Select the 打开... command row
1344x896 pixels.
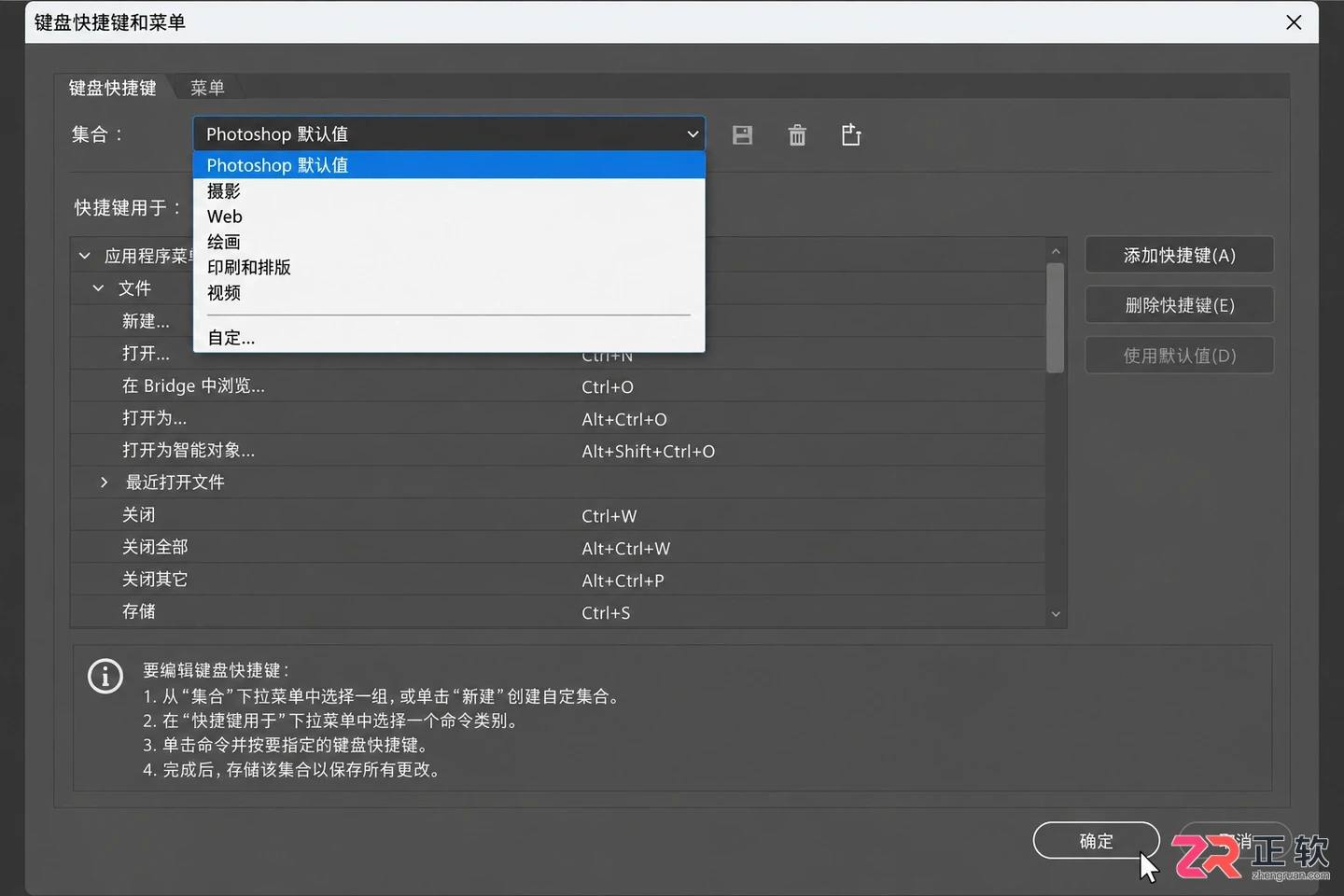[558, 354]
